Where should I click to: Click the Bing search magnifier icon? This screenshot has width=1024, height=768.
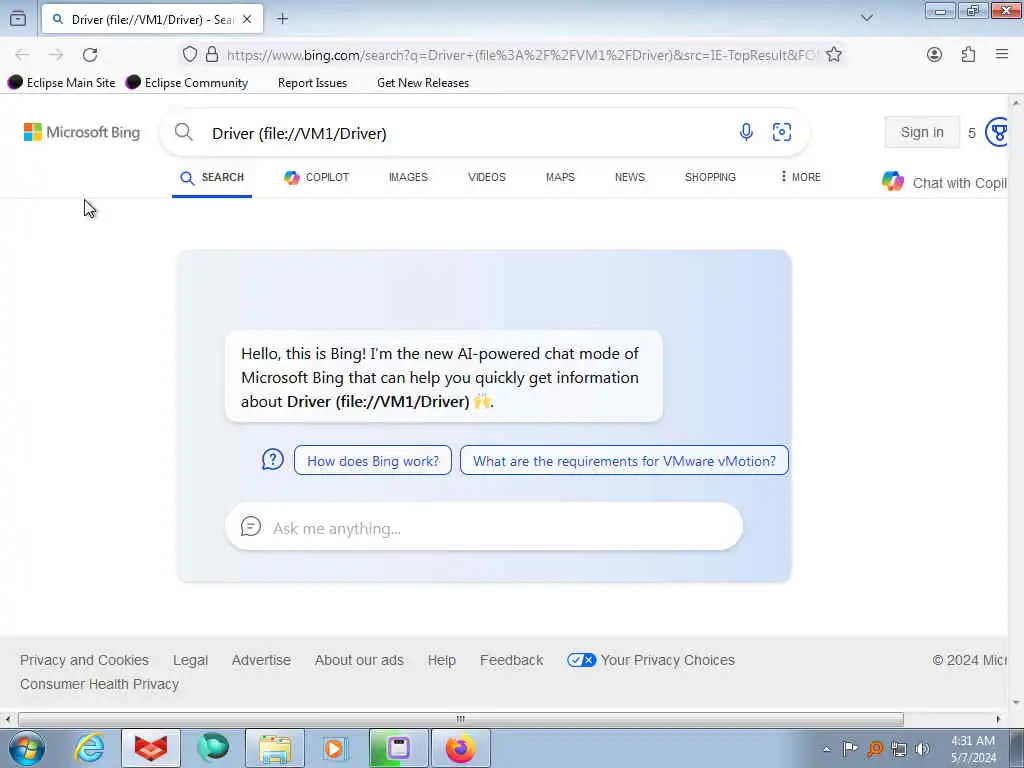click(184, 132)
